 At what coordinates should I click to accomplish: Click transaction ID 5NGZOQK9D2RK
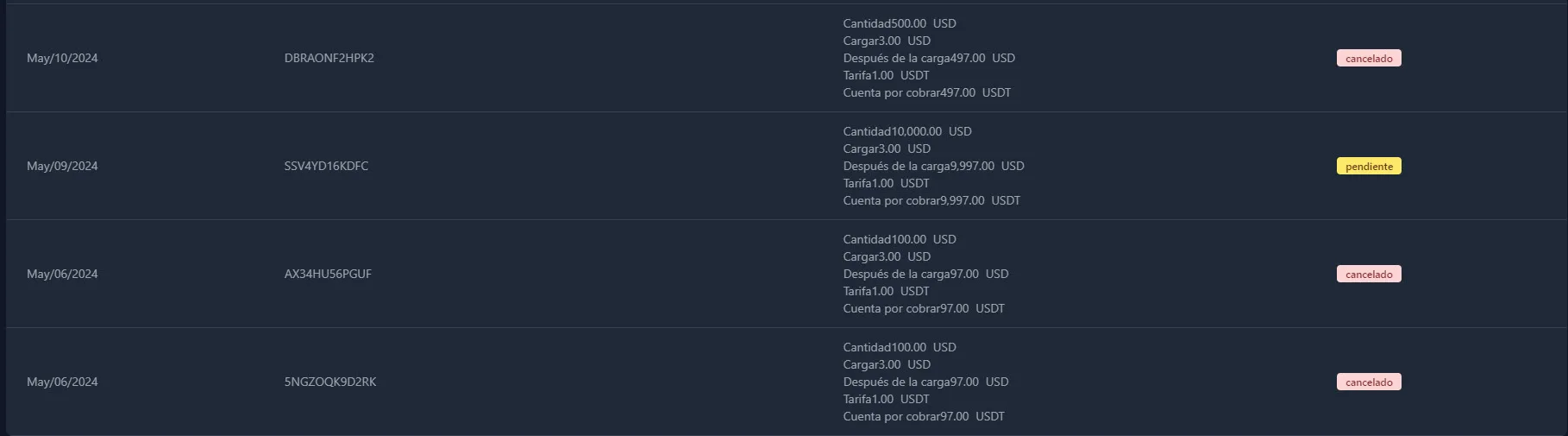pos(330,382)
